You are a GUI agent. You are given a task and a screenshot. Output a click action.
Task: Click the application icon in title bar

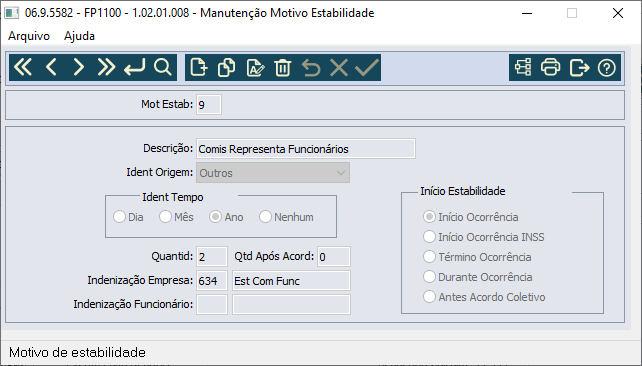click(11, 13)
